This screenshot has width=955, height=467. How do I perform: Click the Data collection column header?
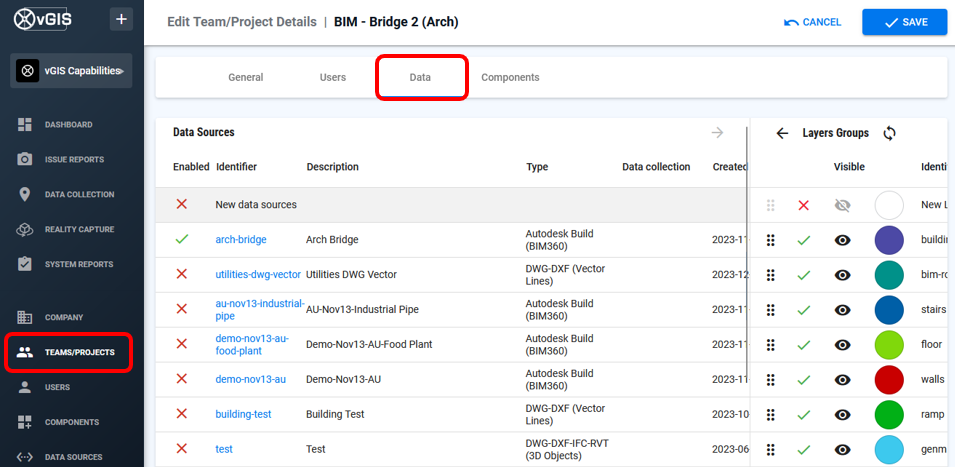point(656,167)
